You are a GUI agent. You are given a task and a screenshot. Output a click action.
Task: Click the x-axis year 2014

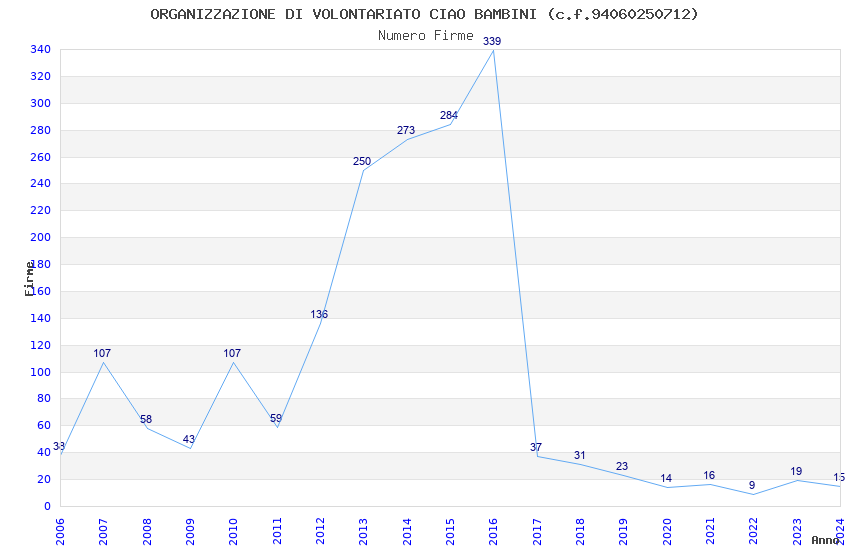[407, 532]
